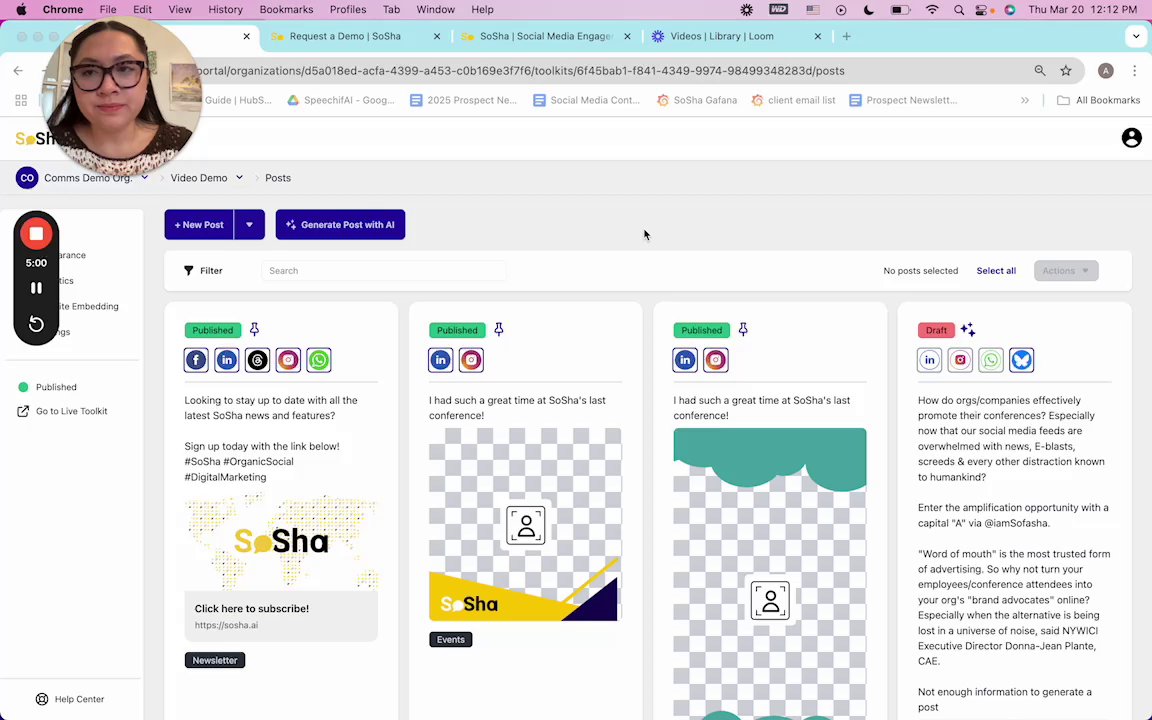Click LinkedIn icon on Newsletter post card
The height and width of the screenshot is (720, 1152).
pyautogui.click(x=227, y=360)
